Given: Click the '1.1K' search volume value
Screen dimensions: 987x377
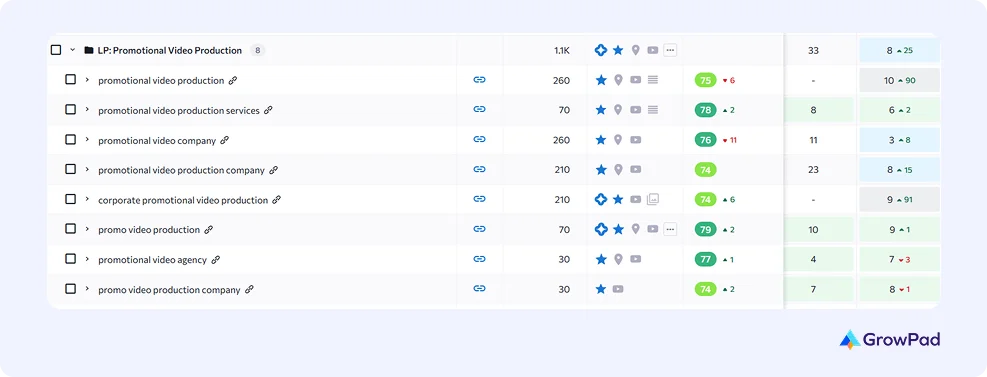Looking at the screenshot, I should pyautogui.click(x=561, y=50).
